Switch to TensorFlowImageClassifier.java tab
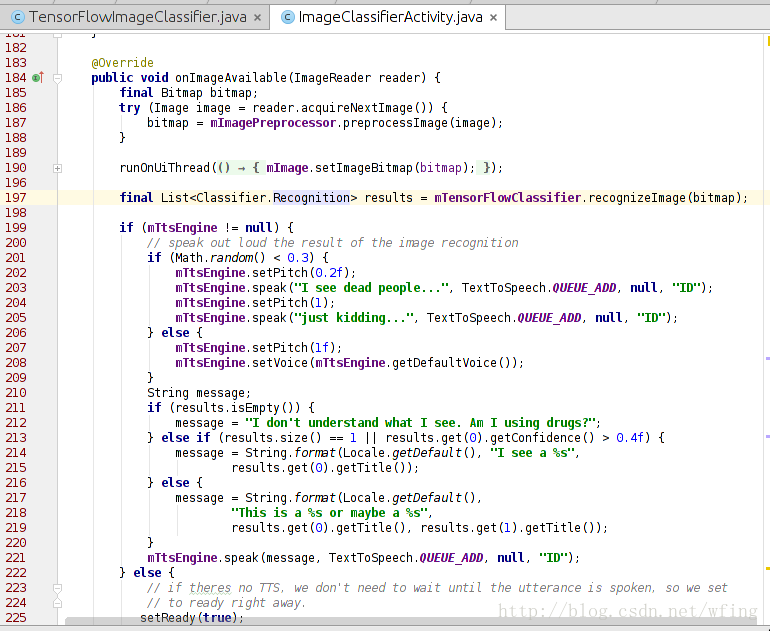The width and height of the screenshot is (770, 631). click(135, 18)
